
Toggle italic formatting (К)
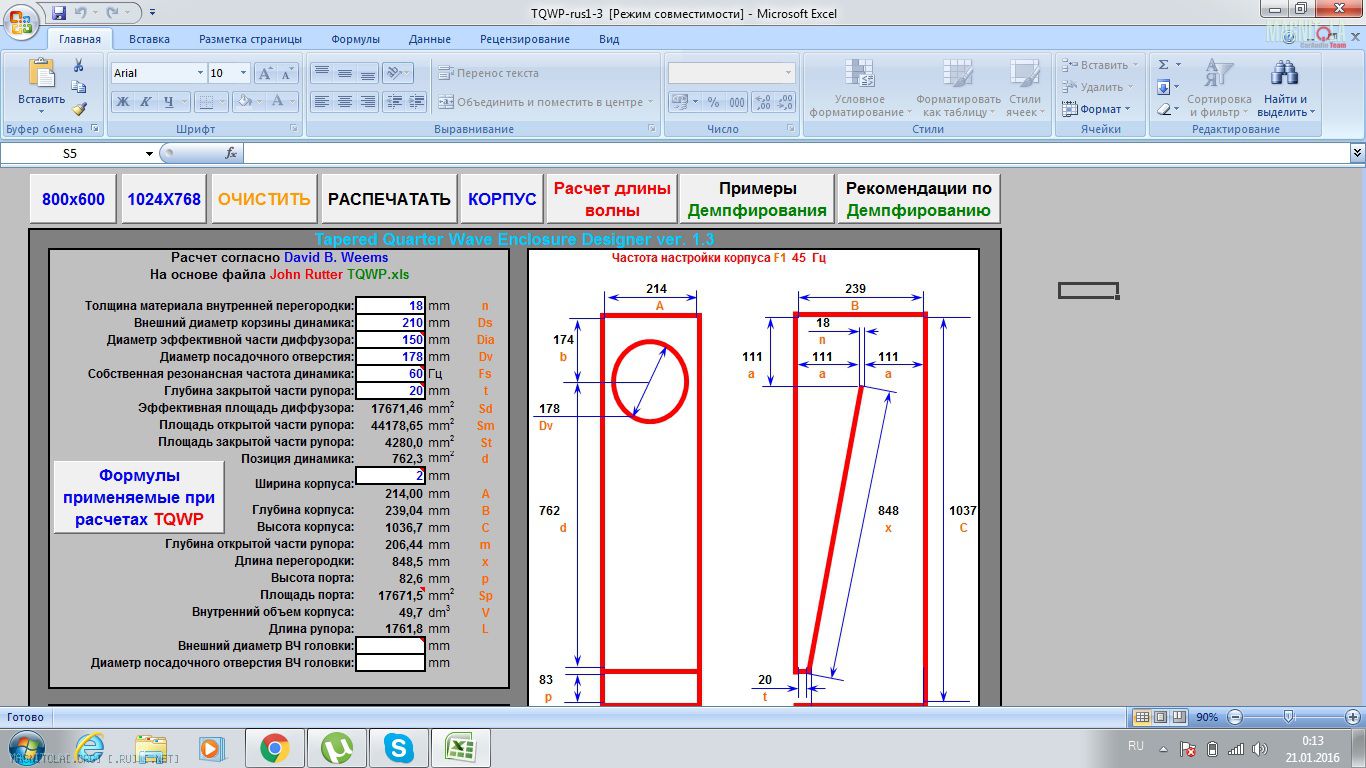[x=146, y=102]
